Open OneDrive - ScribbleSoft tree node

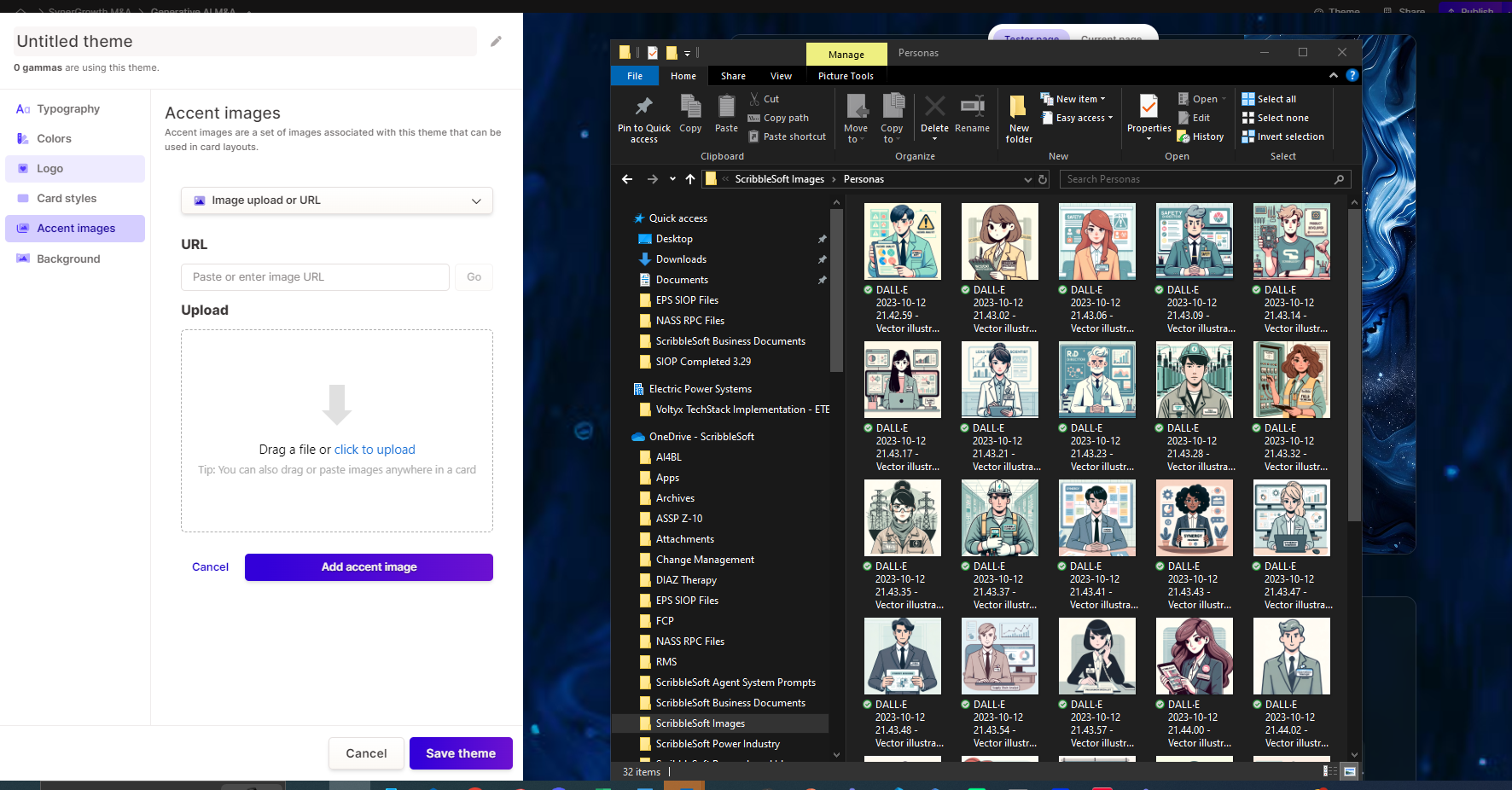pyautogui.click(x=701, y=437)
